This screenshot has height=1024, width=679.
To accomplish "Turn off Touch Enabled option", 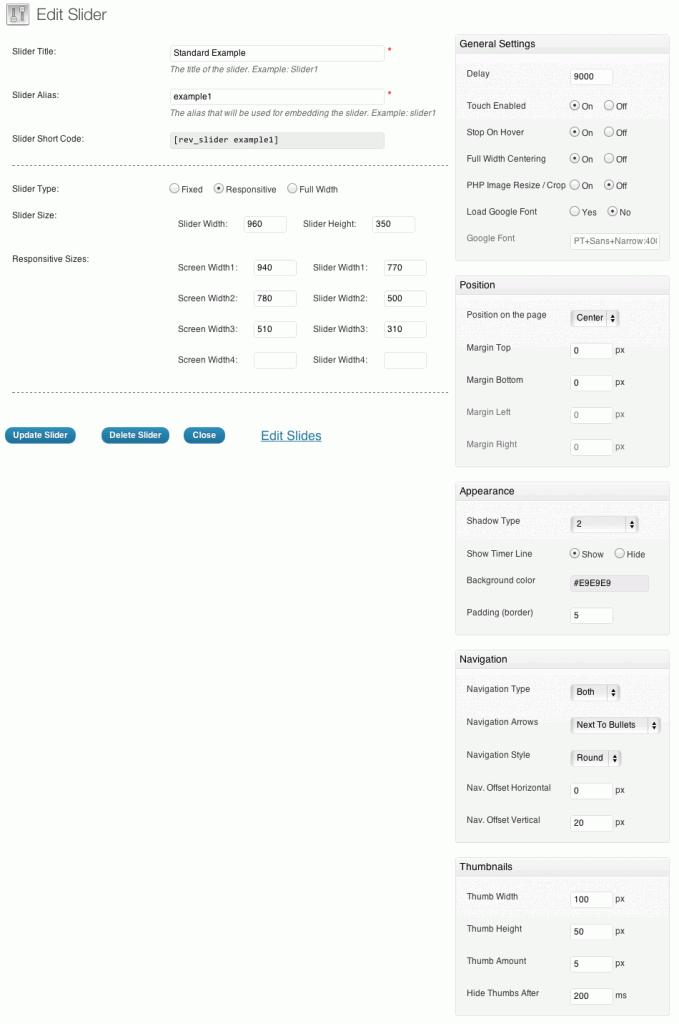I will (x=609, y=106).
